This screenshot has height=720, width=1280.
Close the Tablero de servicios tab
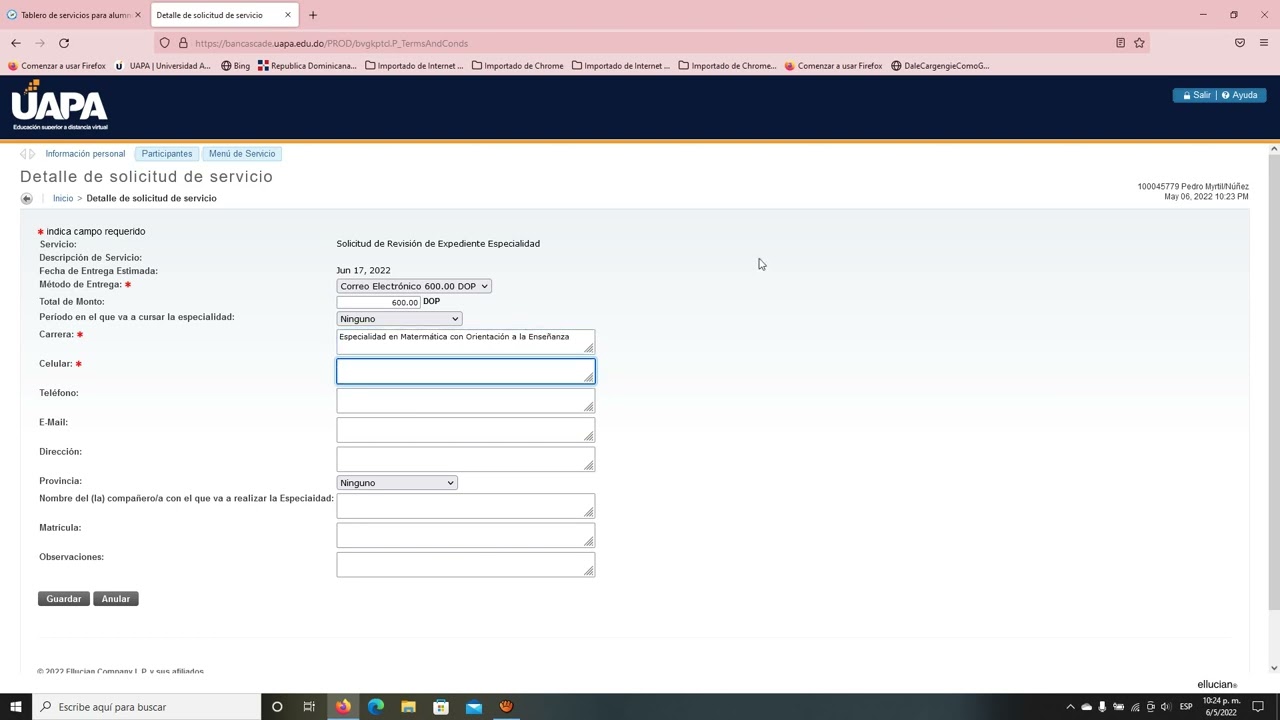tap(138, 15)
